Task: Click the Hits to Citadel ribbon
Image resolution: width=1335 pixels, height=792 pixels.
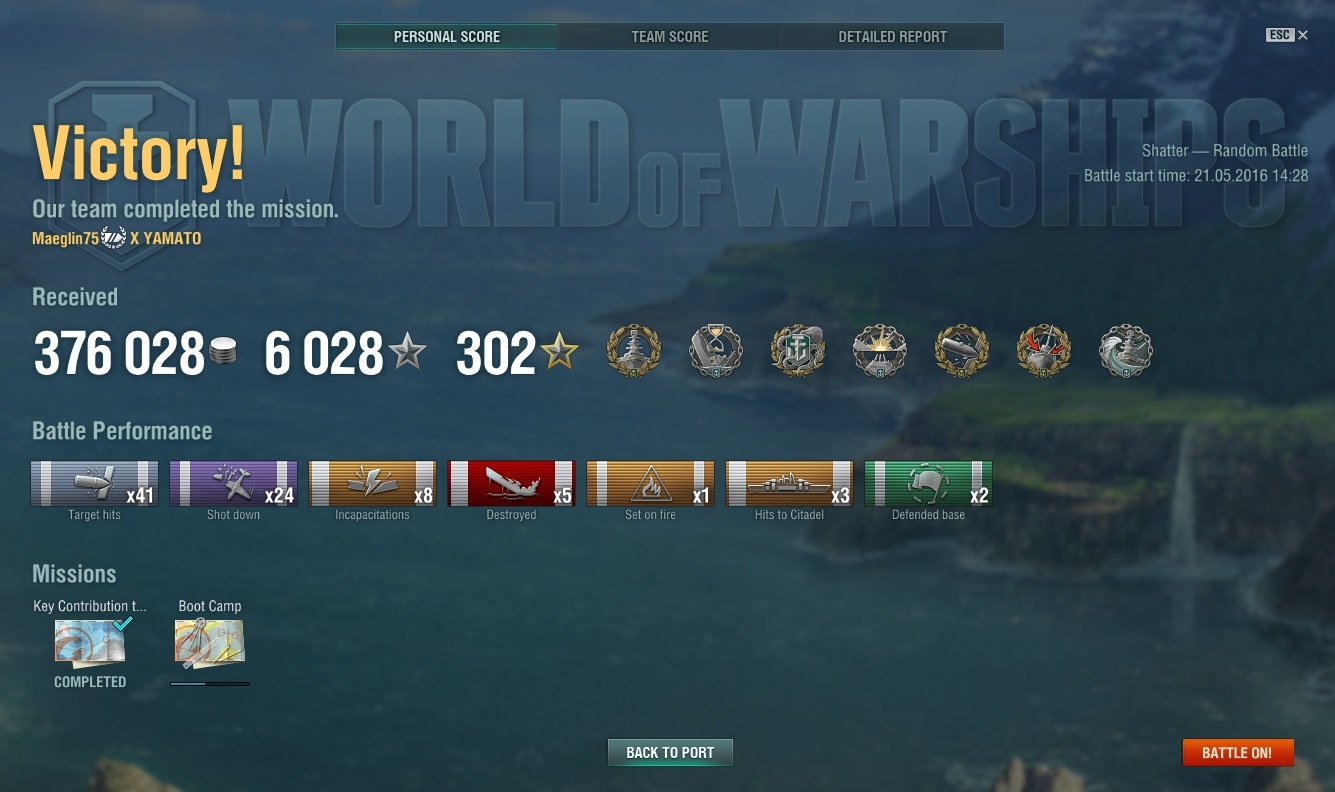Action: click(789, 484)
